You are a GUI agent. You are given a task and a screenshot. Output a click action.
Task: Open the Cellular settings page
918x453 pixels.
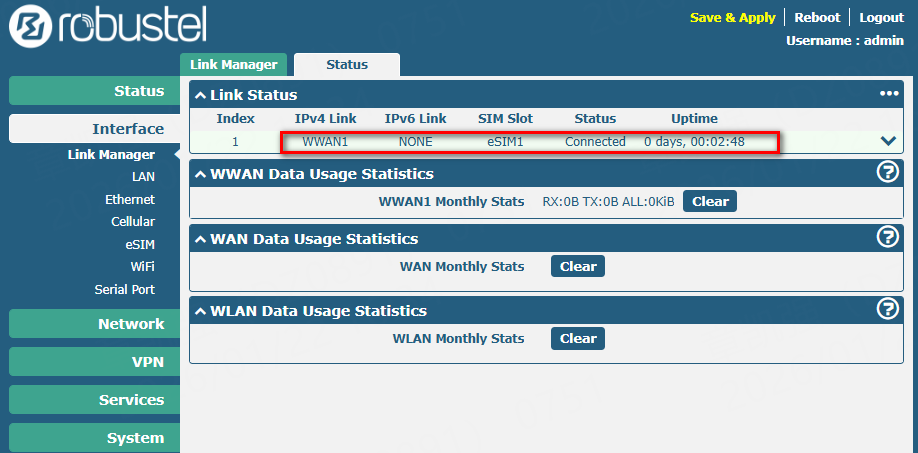pyautogui.click(x=132, y=222)
